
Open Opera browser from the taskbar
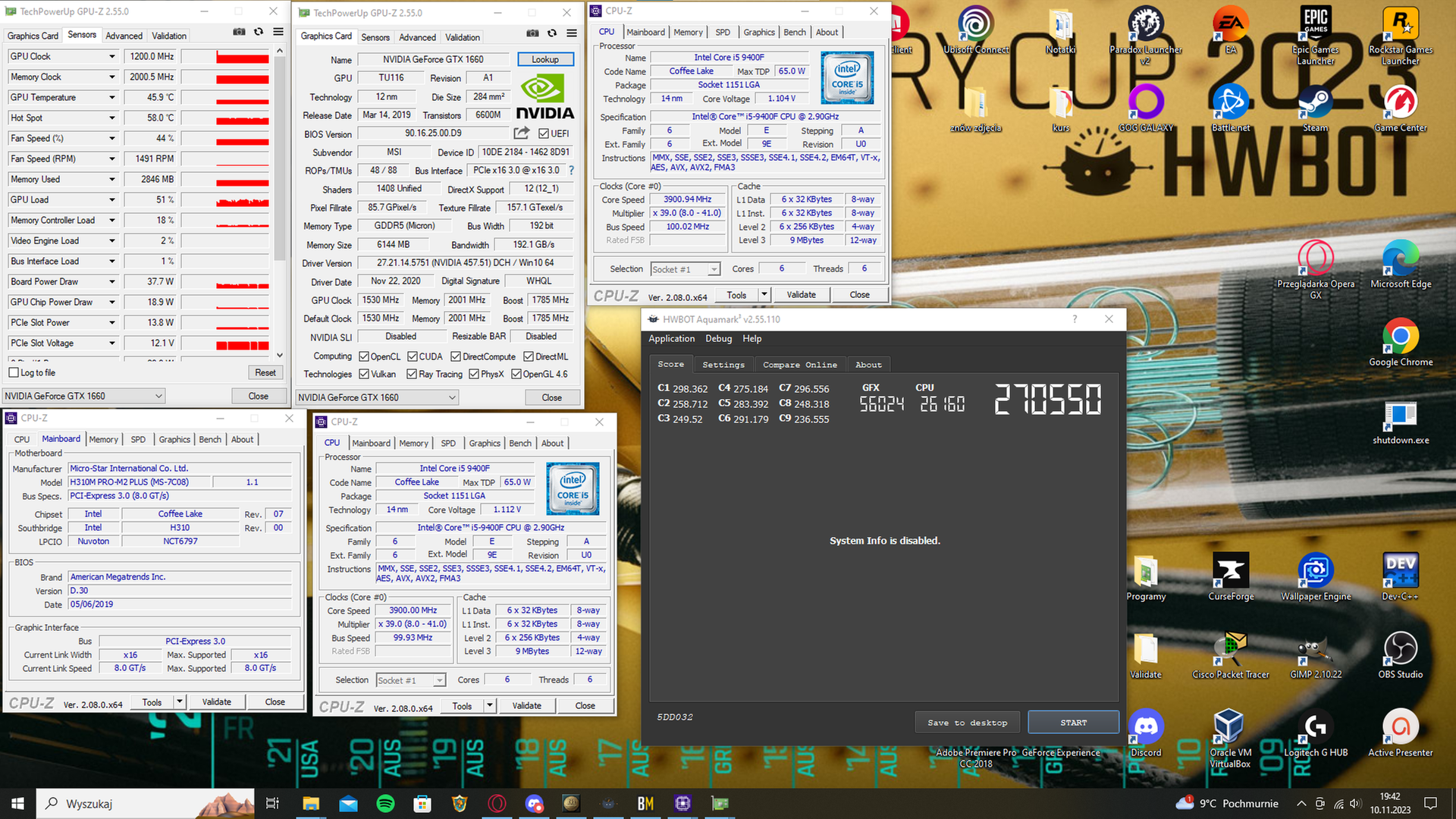click(497, 803)
